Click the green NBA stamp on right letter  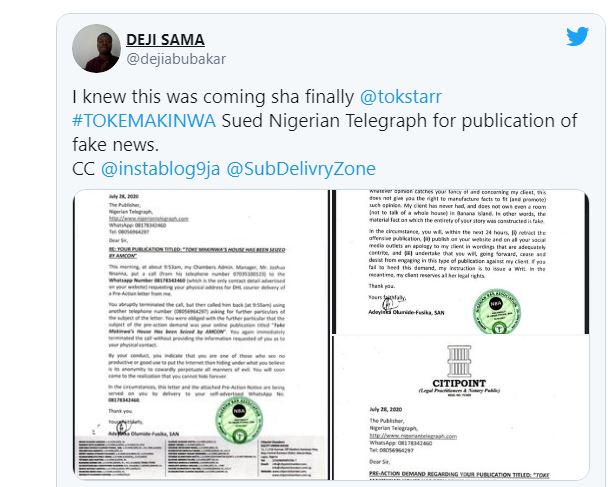point(497,311)
